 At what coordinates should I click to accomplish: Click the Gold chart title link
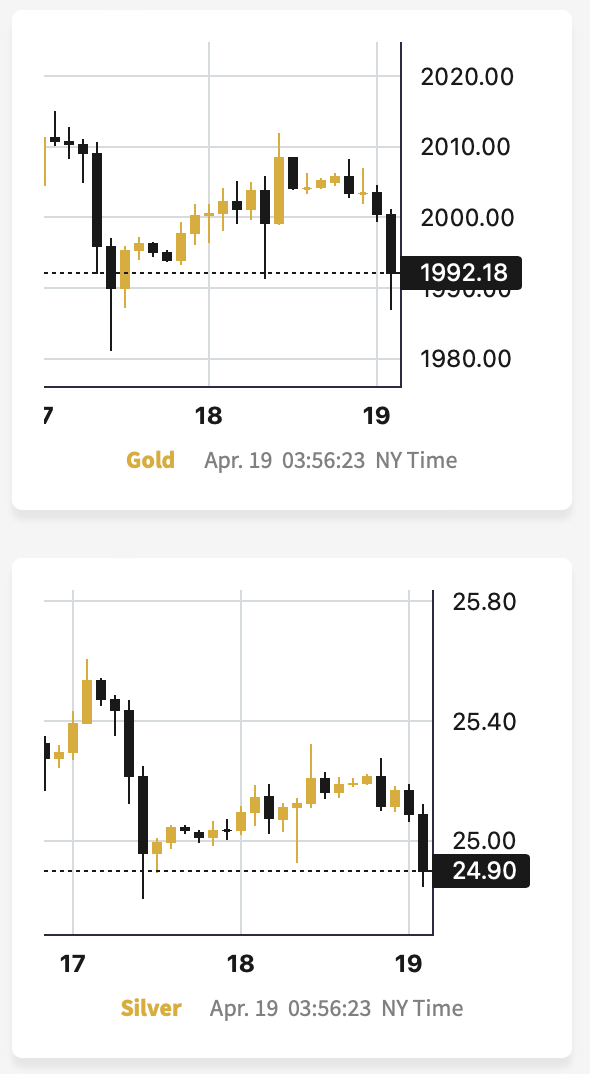point(150,460)
